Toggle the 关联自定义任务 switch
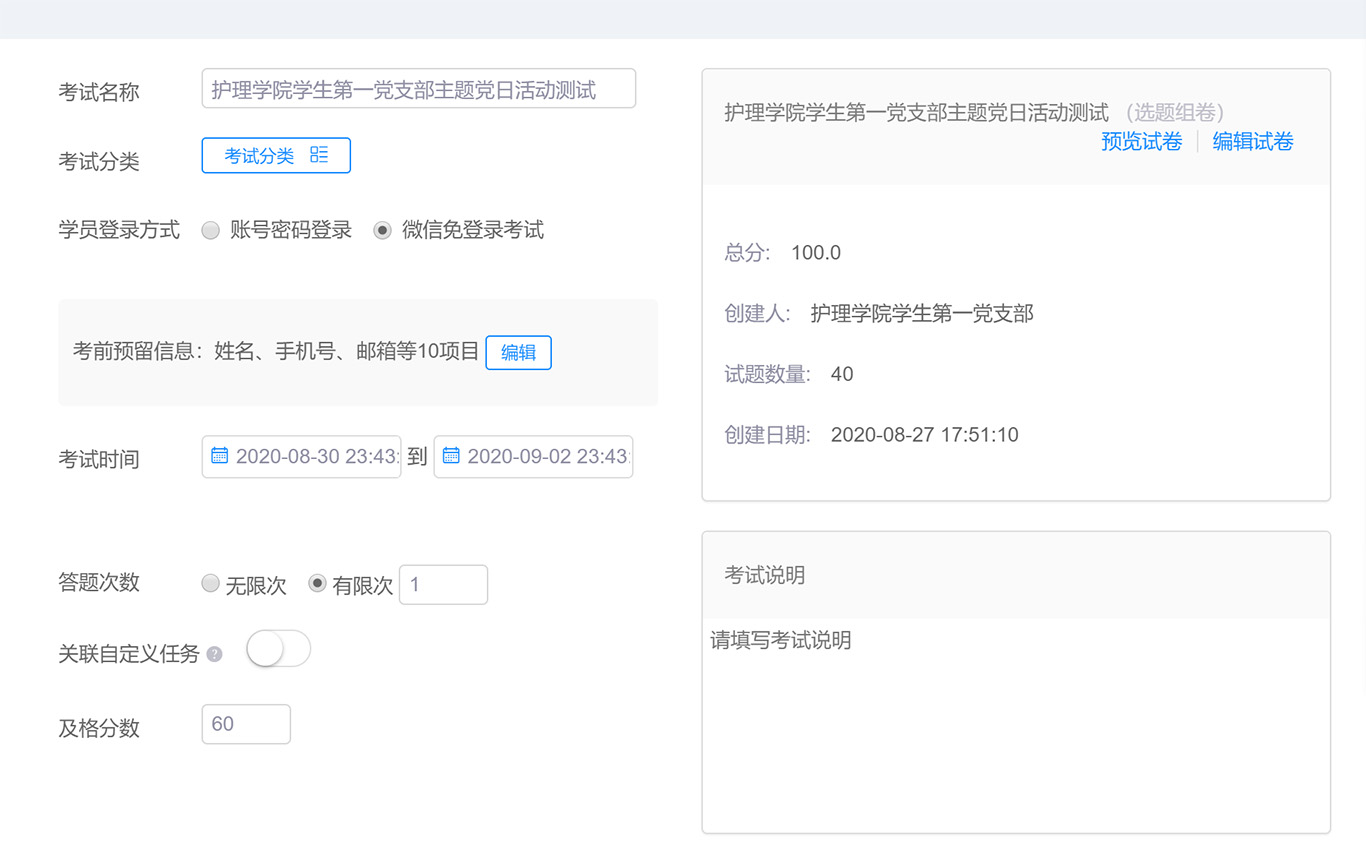This screenshot has width=1366, height=863. 278,649
